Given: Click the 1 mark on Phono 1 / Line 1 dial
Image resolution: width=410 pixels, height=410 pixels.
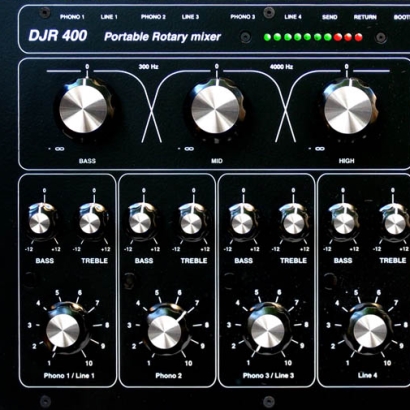Looking at the screenshot, I should [x=49, y=363].
